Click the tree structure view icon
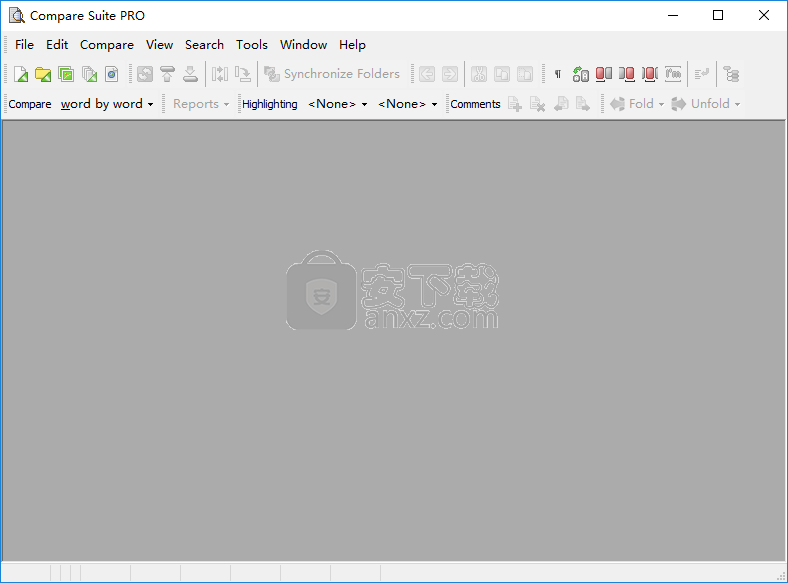788x583 pixels. [x=731, y=74]
